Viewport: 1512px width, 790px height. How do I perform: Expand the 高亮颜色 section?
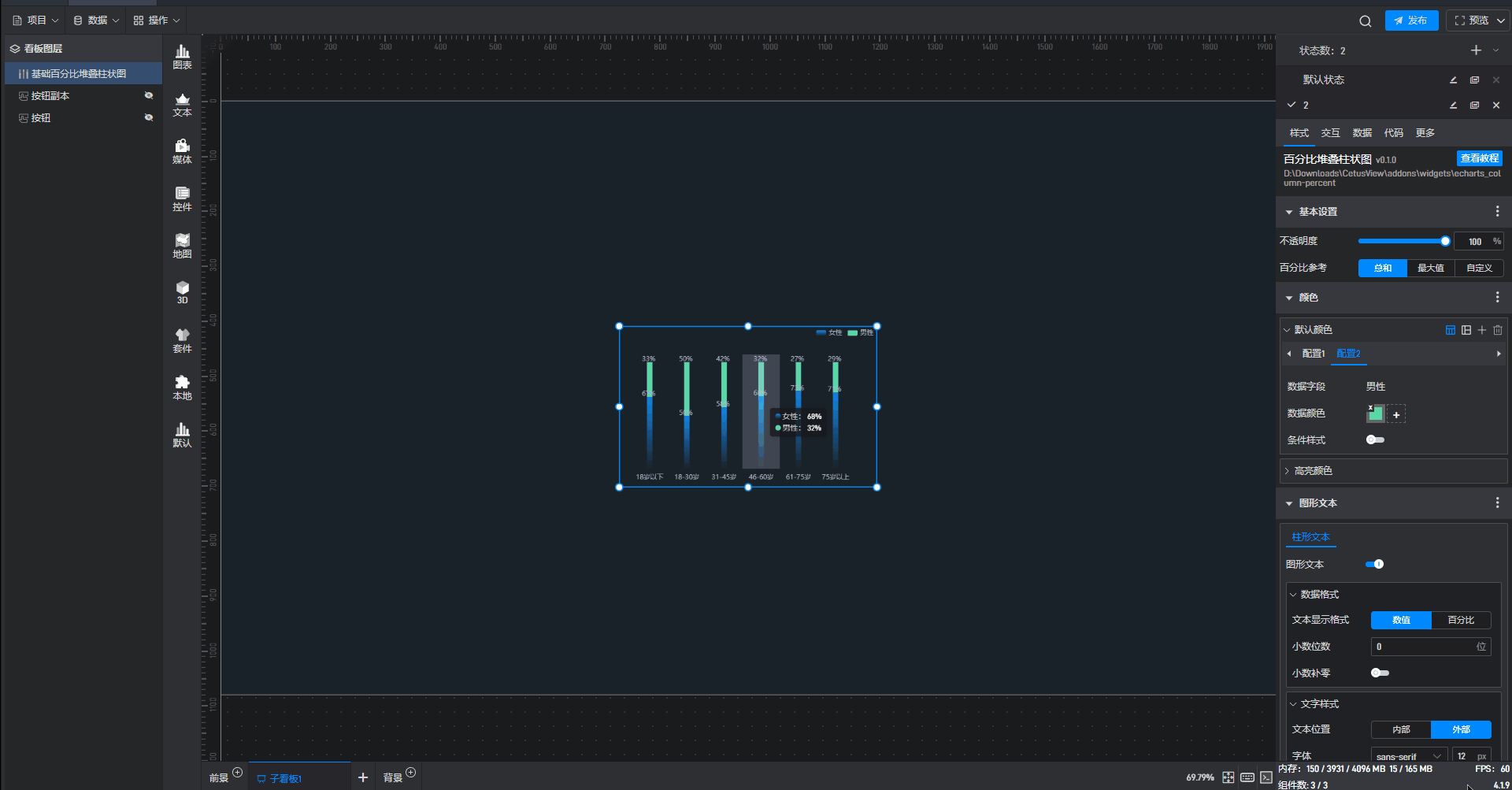pos(1313,471)
